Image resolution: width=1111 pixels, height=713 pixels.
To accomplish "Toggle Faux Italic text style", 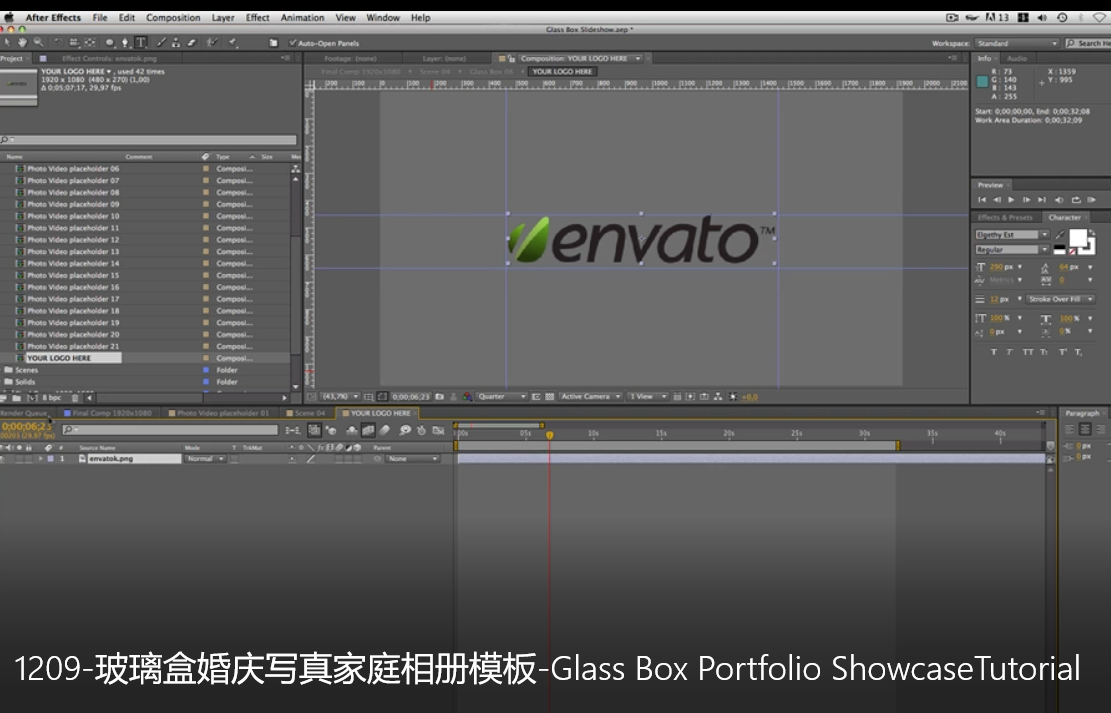I will click(1010, 352).
